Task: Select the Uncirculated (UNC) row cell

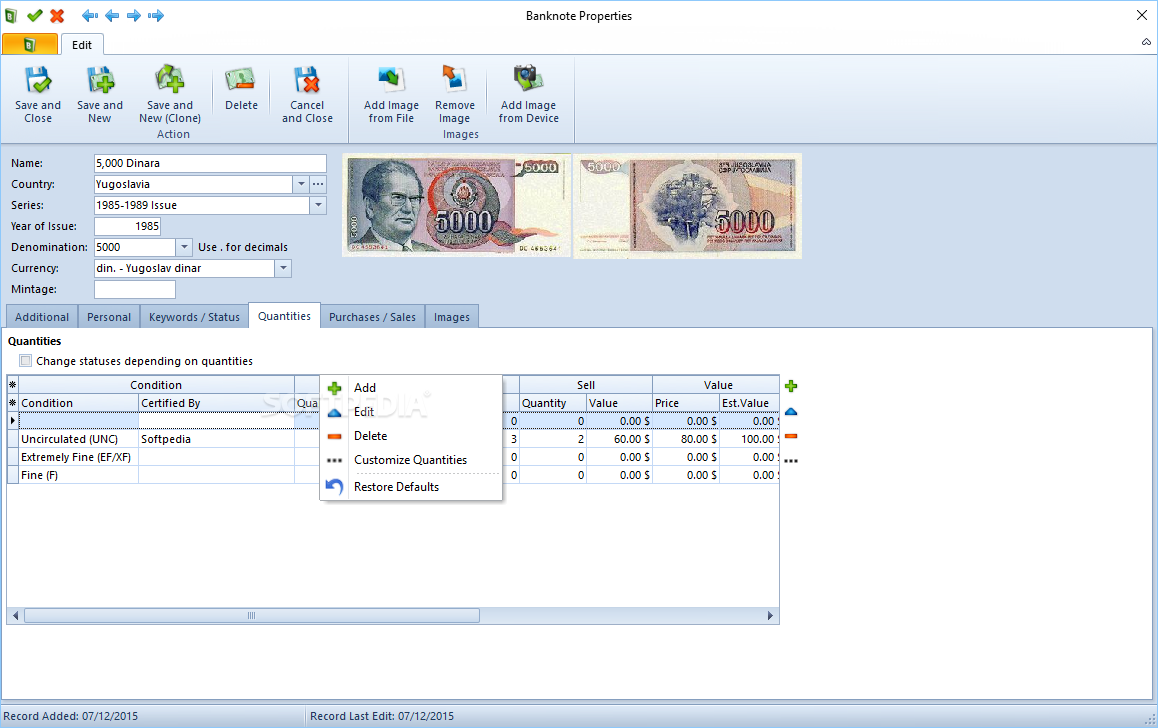Action: (78, 439)
